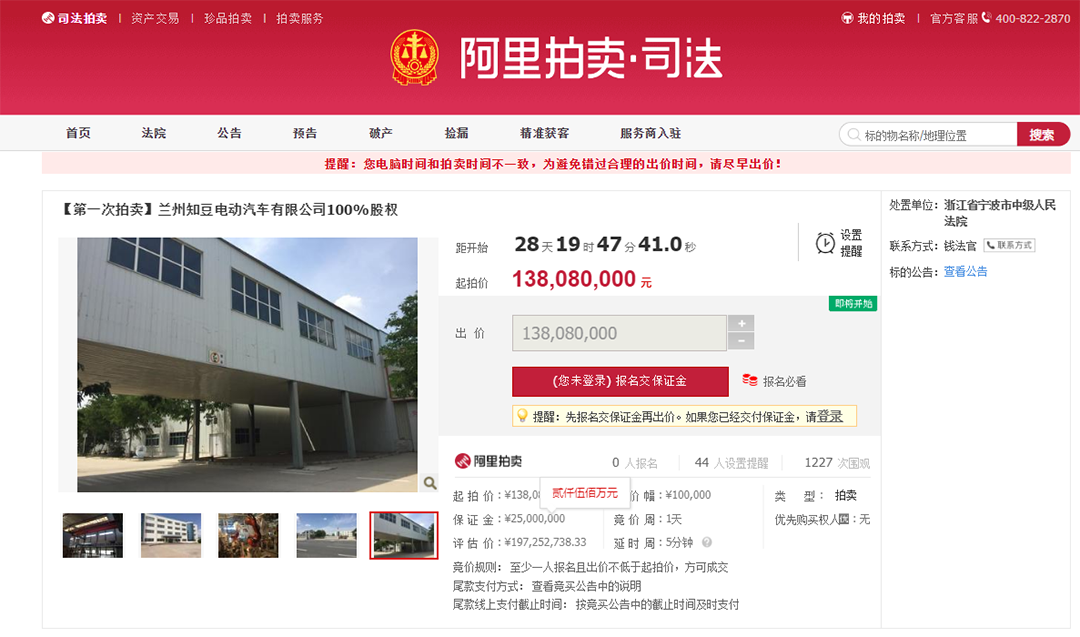Select the second building thumbnail
This screenshot has width=1080, height=637.
pos(171,535)
